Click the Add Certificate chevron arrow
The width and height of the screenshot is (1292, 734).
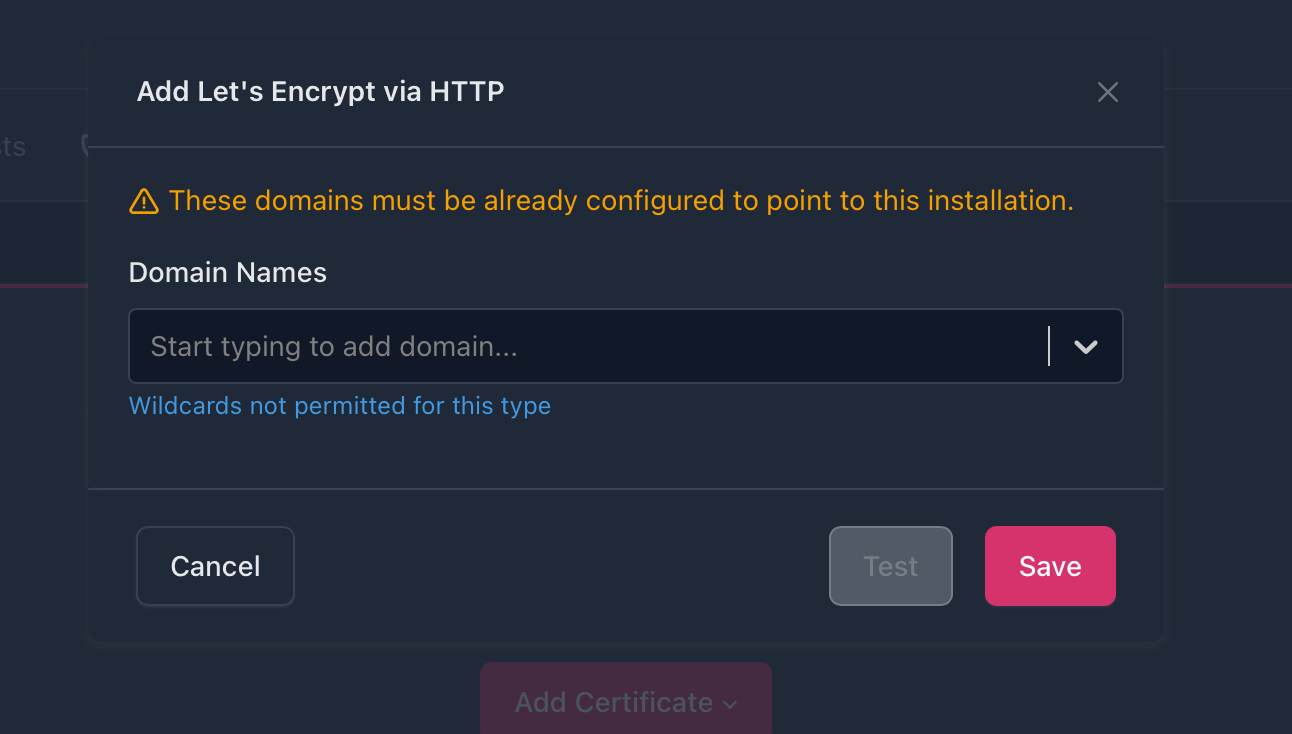coord(730,704)
